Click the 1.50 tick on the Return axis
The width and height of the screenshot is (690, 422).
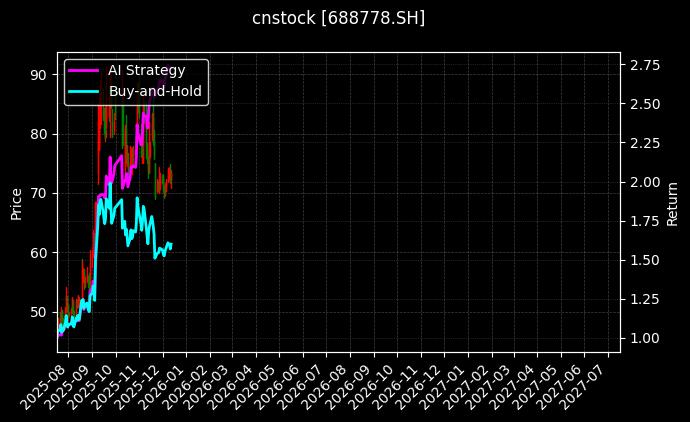646,260
